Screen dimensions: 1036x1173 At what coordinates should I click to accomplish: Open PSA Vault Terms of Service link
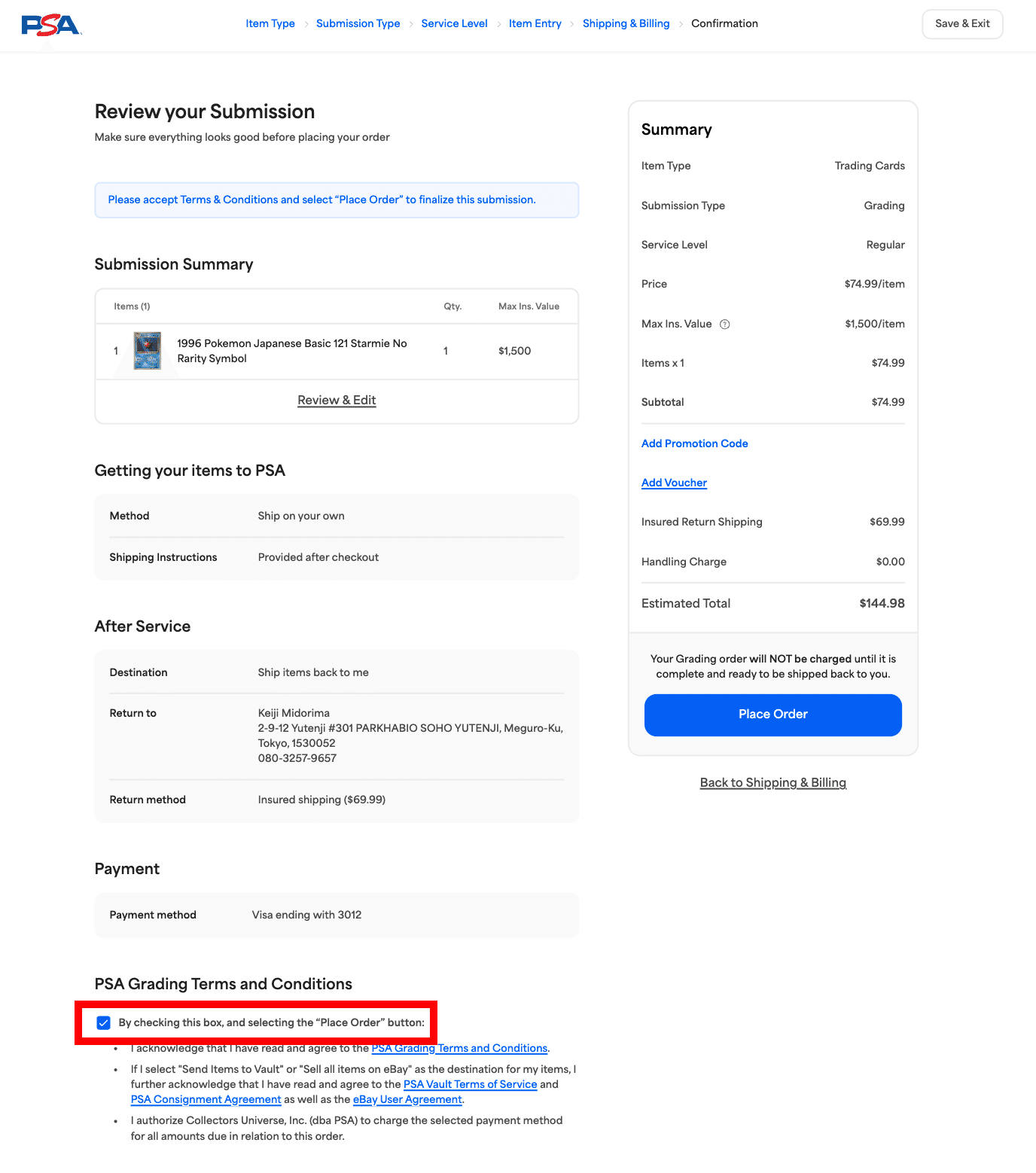[471, 1084]
